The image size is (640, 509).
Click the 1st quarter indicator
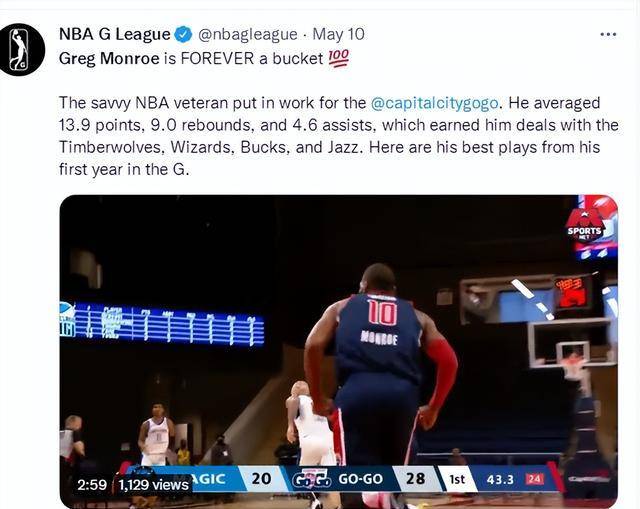(457, 479)
